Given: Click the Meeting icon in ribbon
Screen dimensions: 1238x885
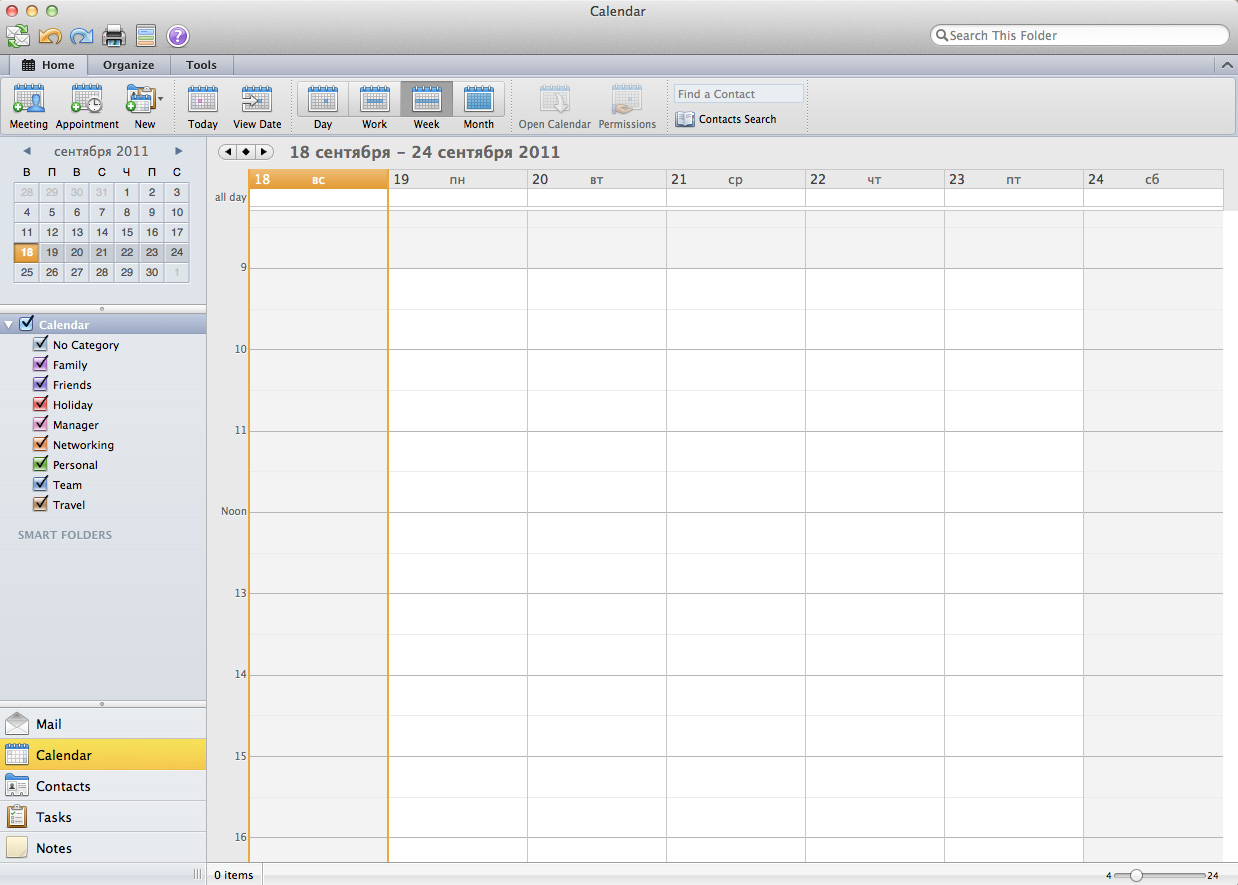Looking at the screenshot, I should point(29,100).
